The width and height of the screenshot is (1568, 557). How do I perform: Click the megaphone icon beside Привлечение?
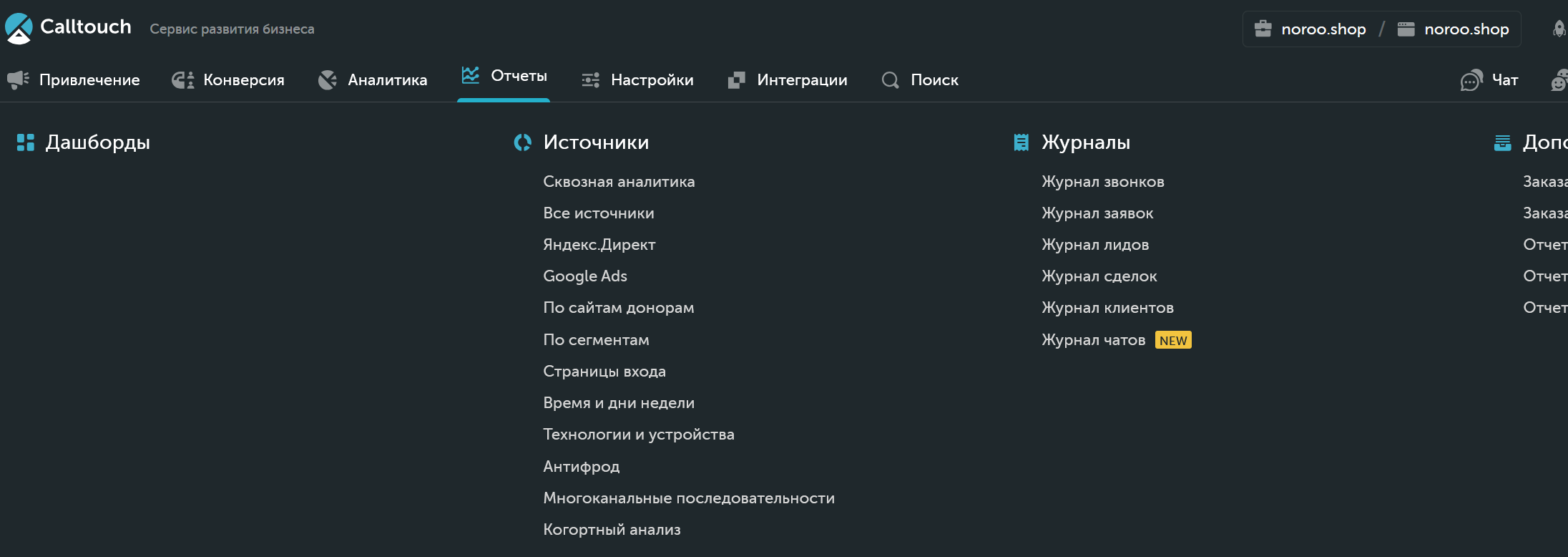(18, 79)
